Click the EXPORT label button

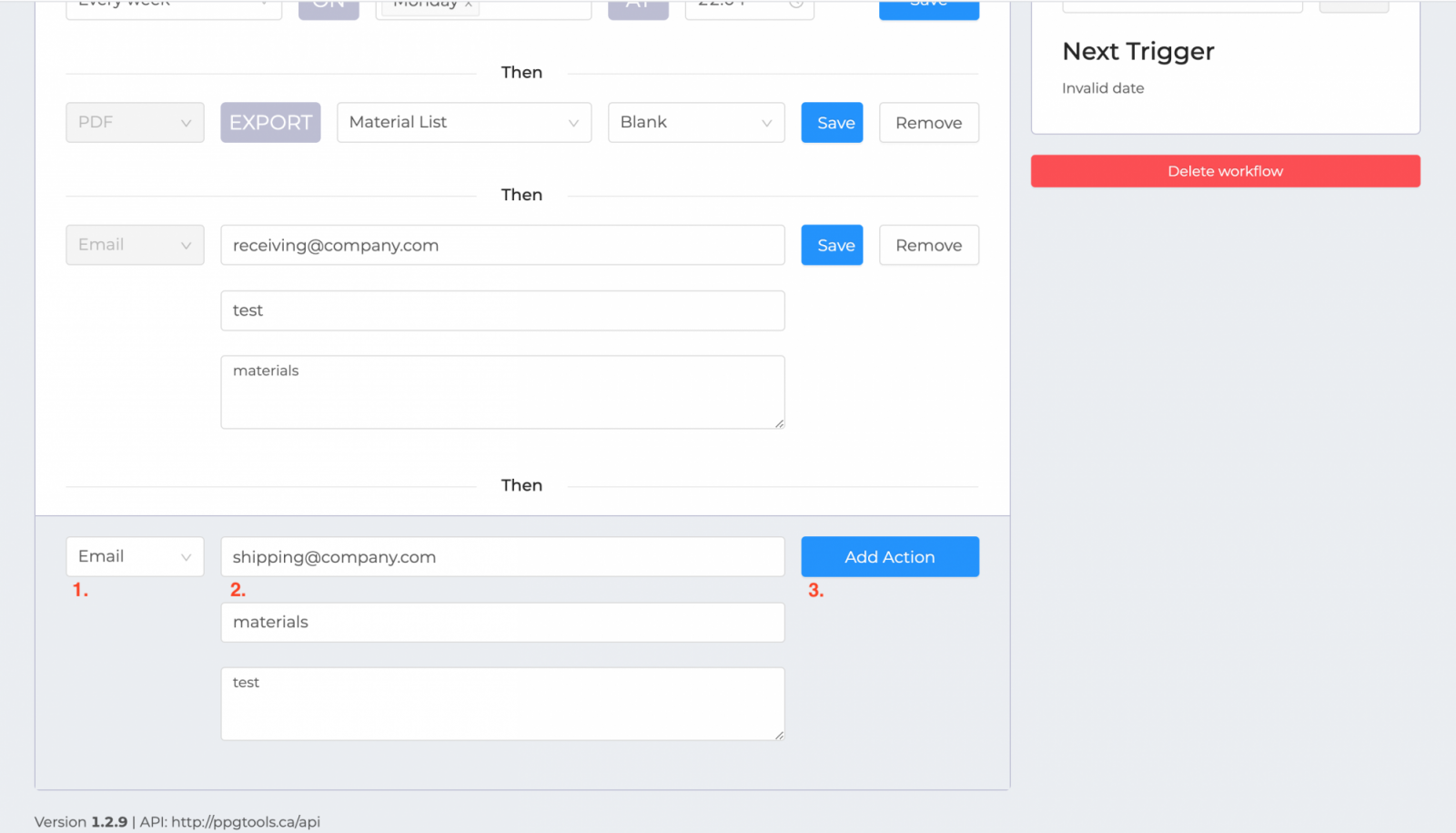click(270, 122)
